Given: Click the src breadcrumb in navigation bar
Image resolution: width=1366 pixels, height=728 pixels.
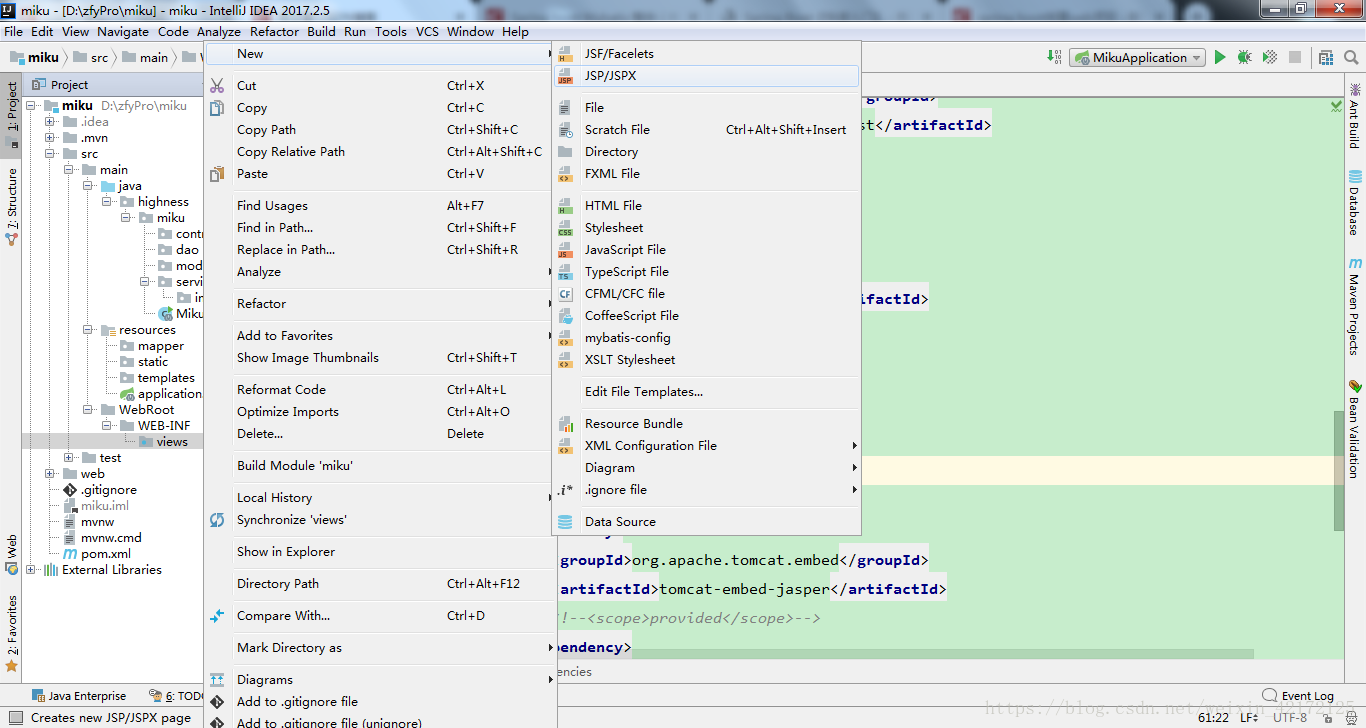Looking at the screenshot, I should click(x=90, y=58).
